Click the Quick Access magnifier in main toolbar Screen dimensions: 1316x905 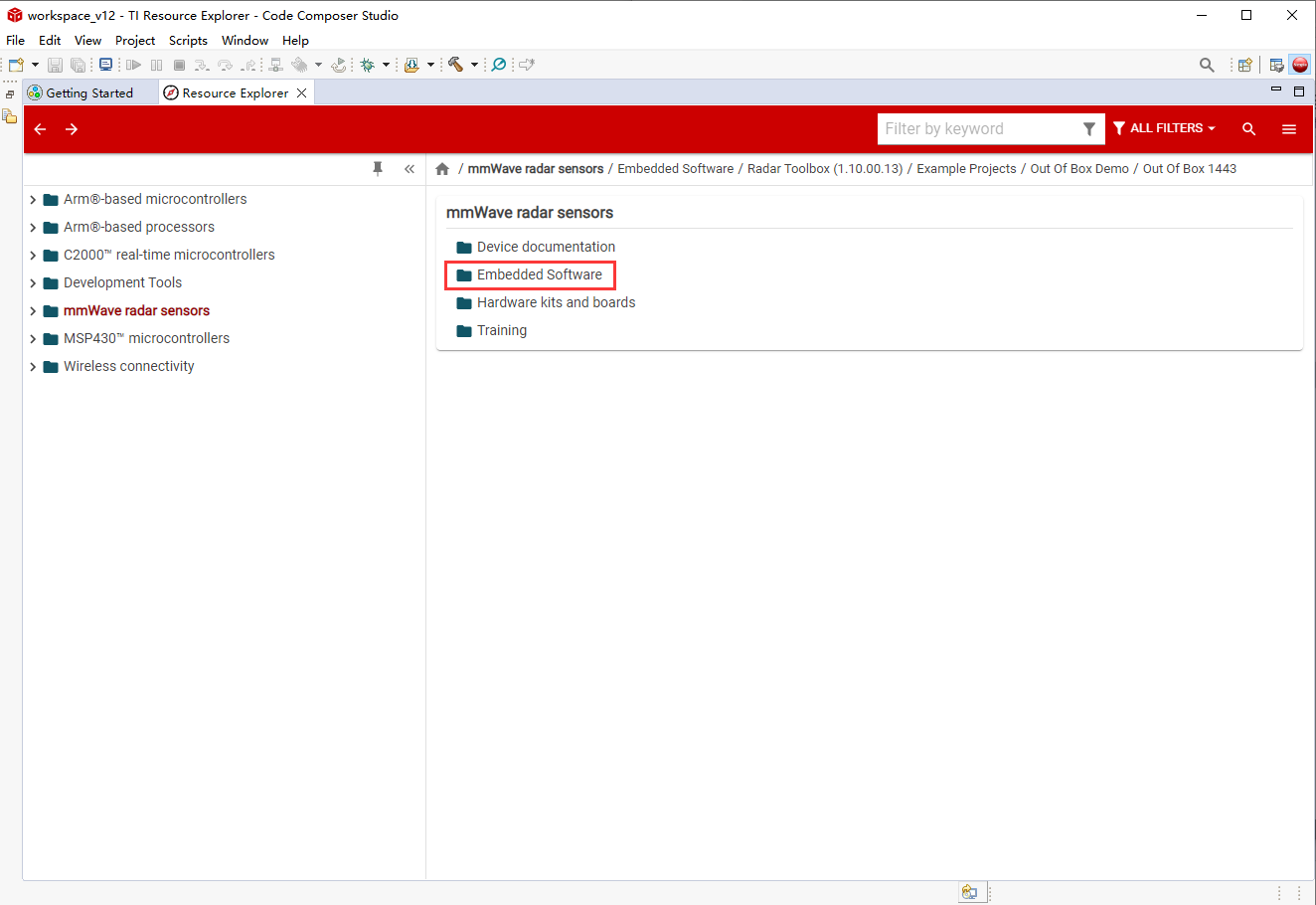[1207, 65]
